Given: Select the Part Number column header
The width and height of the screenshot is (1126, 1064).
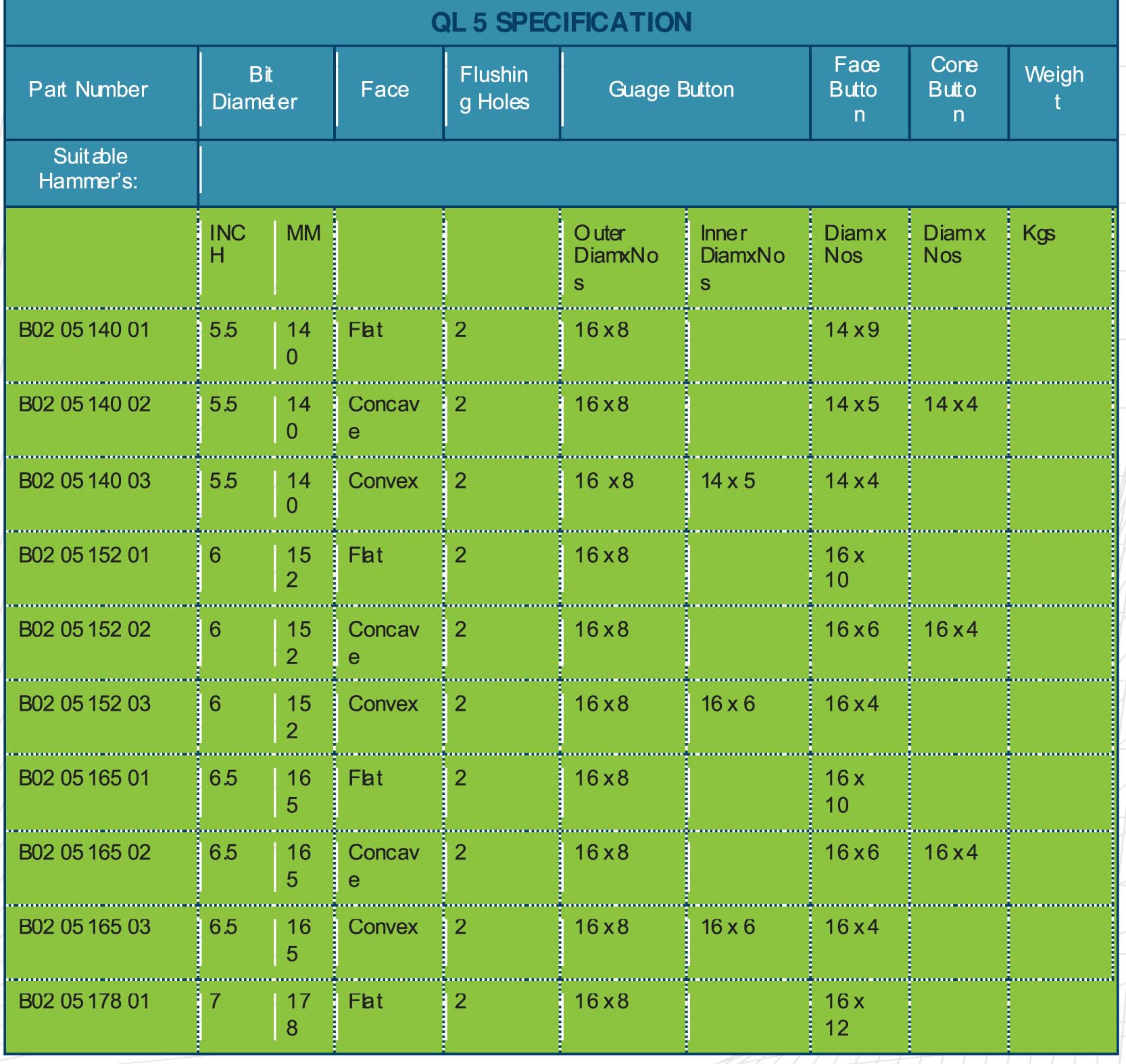Looking at the screenshot, I should tap(88, 89).
